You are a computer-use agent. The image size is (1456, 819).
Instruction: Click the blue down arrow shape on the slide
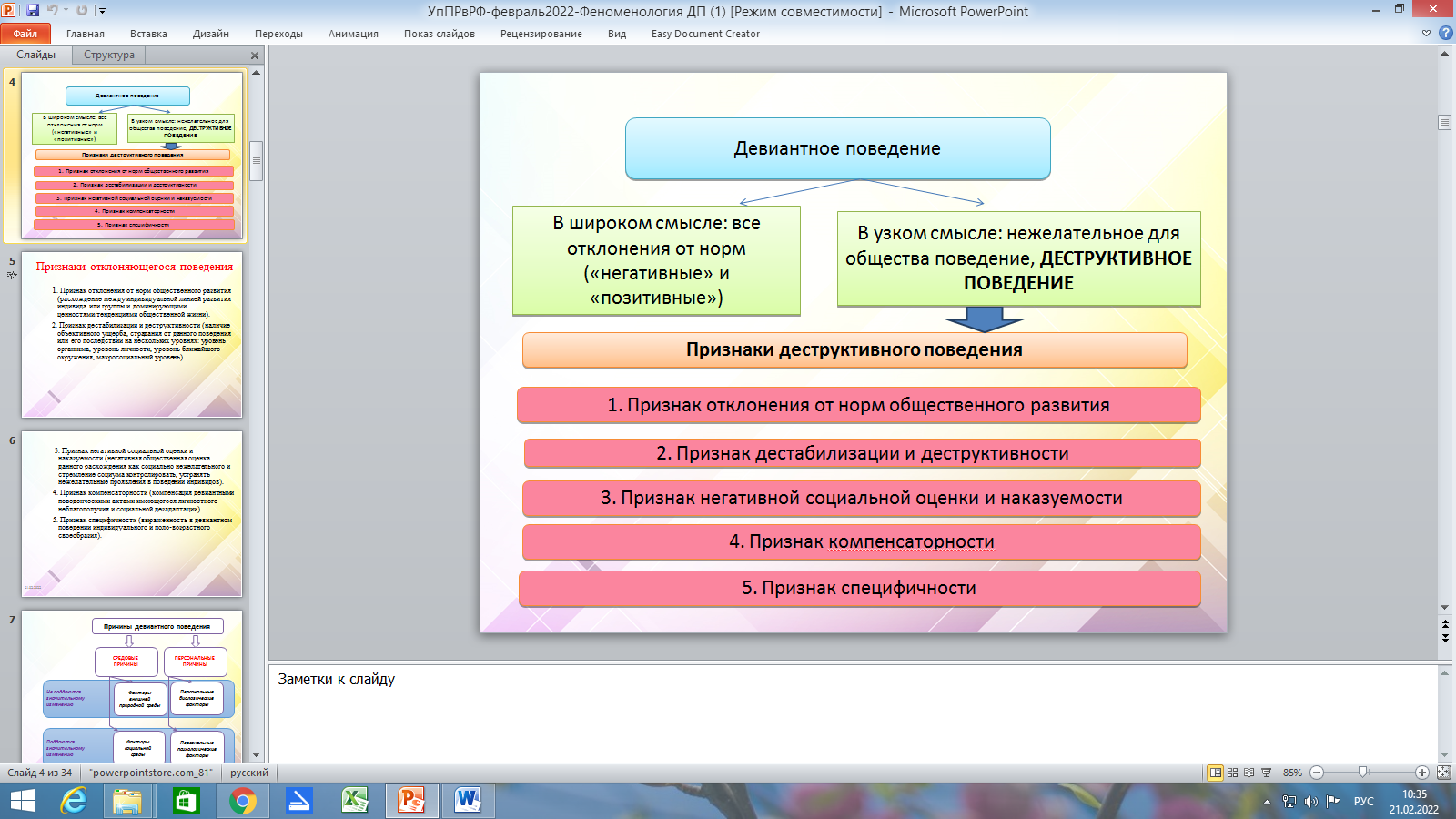click(x=984, y=319)
